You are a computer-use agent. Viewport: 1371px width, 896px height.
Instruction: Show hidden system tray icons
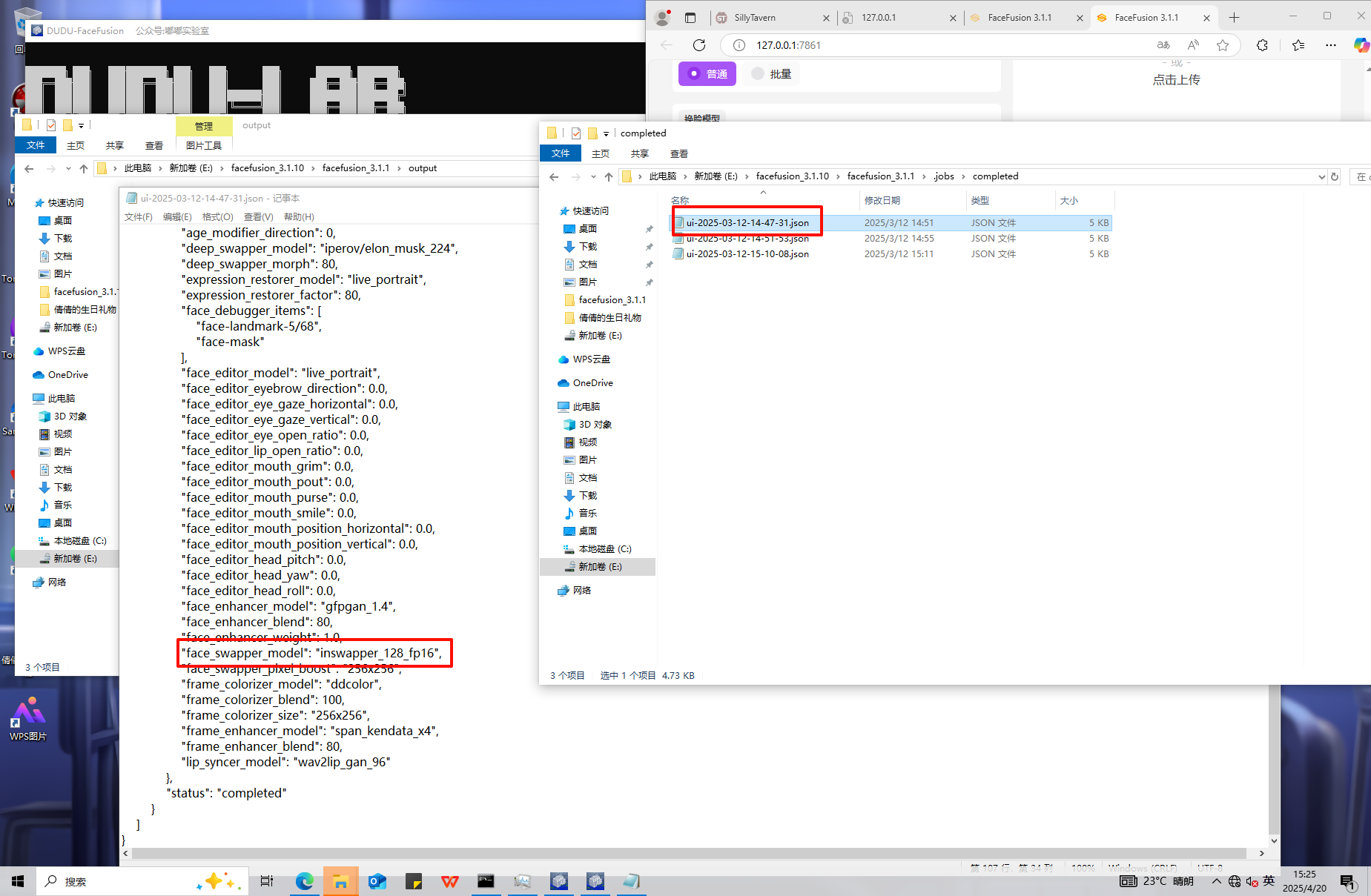tap(1216, 881)
